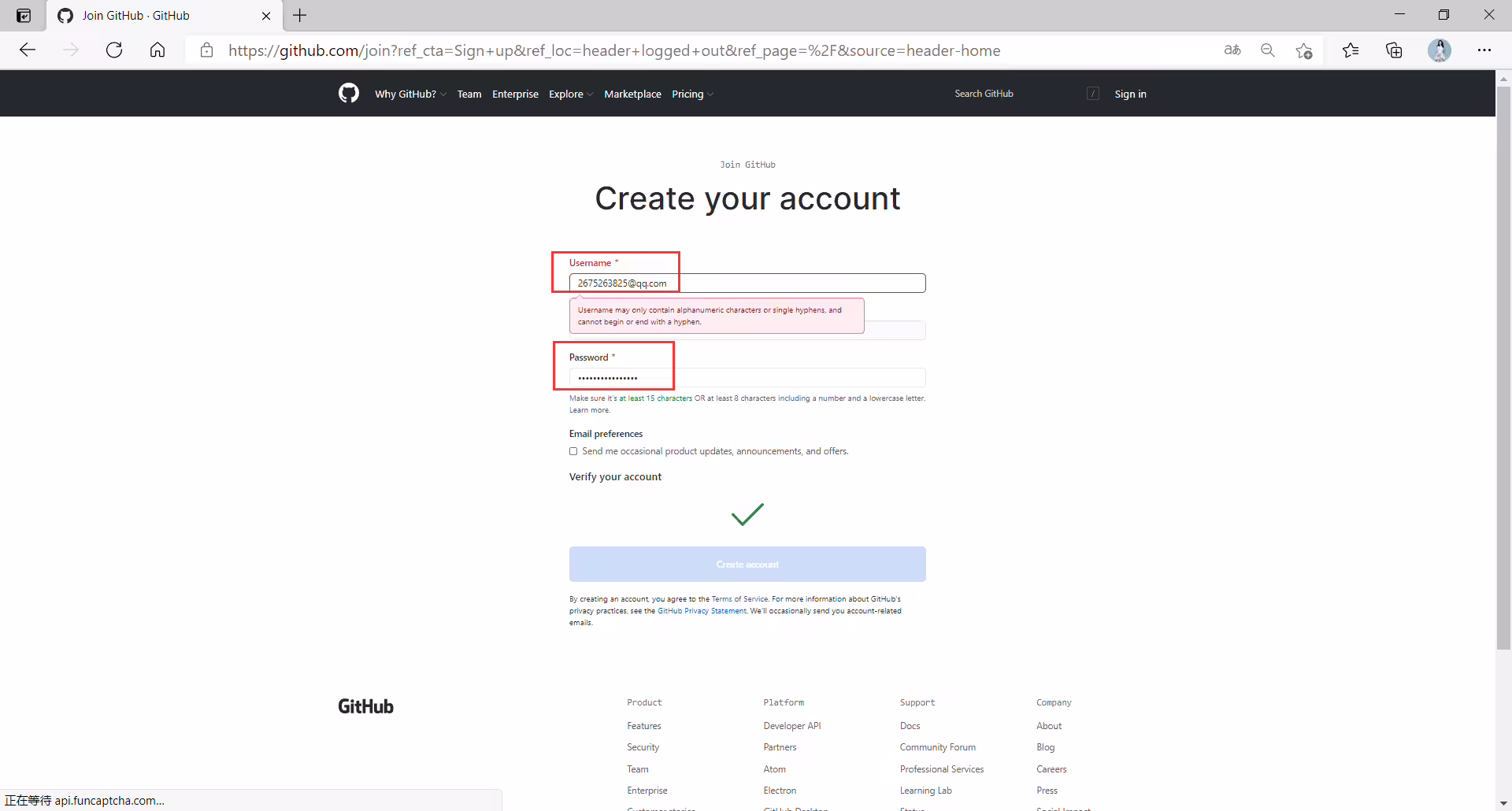Open the footer Docs link

tap(910, 726)
